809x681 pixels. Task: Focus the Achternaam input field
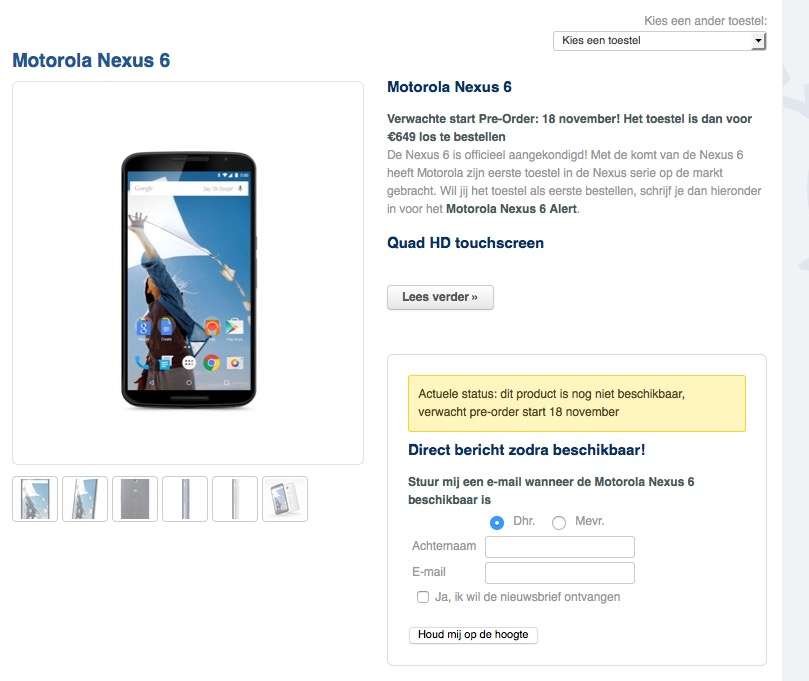click(x=560, y=547)
